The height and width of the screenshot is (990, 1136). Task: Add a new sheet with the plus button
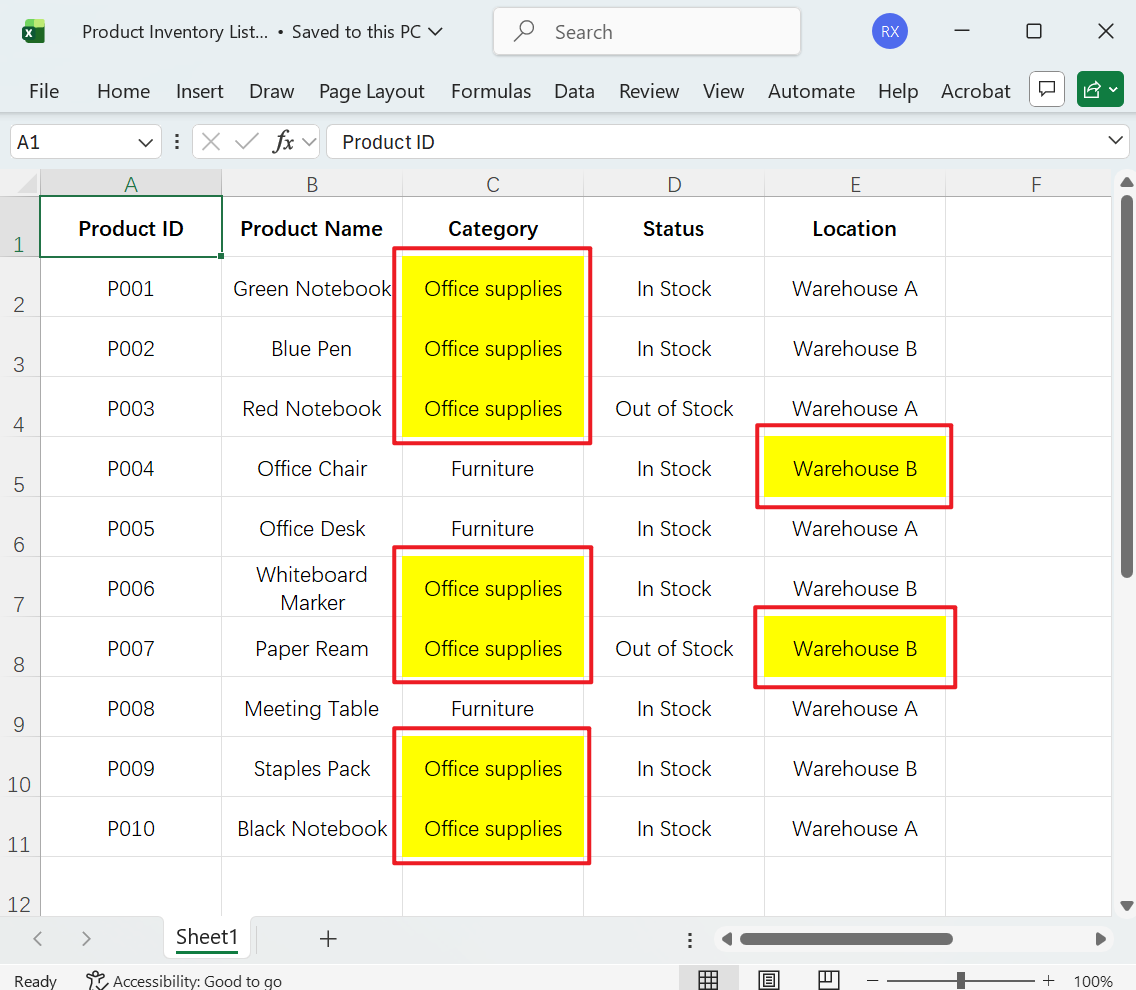click(x=329, y=938)
